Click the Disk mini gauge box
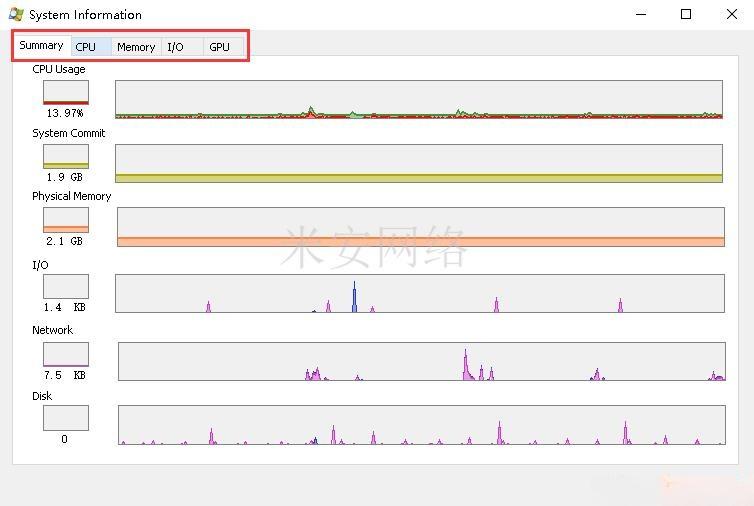The width and height of the screenshot is (754, 506). click(66, 418)
